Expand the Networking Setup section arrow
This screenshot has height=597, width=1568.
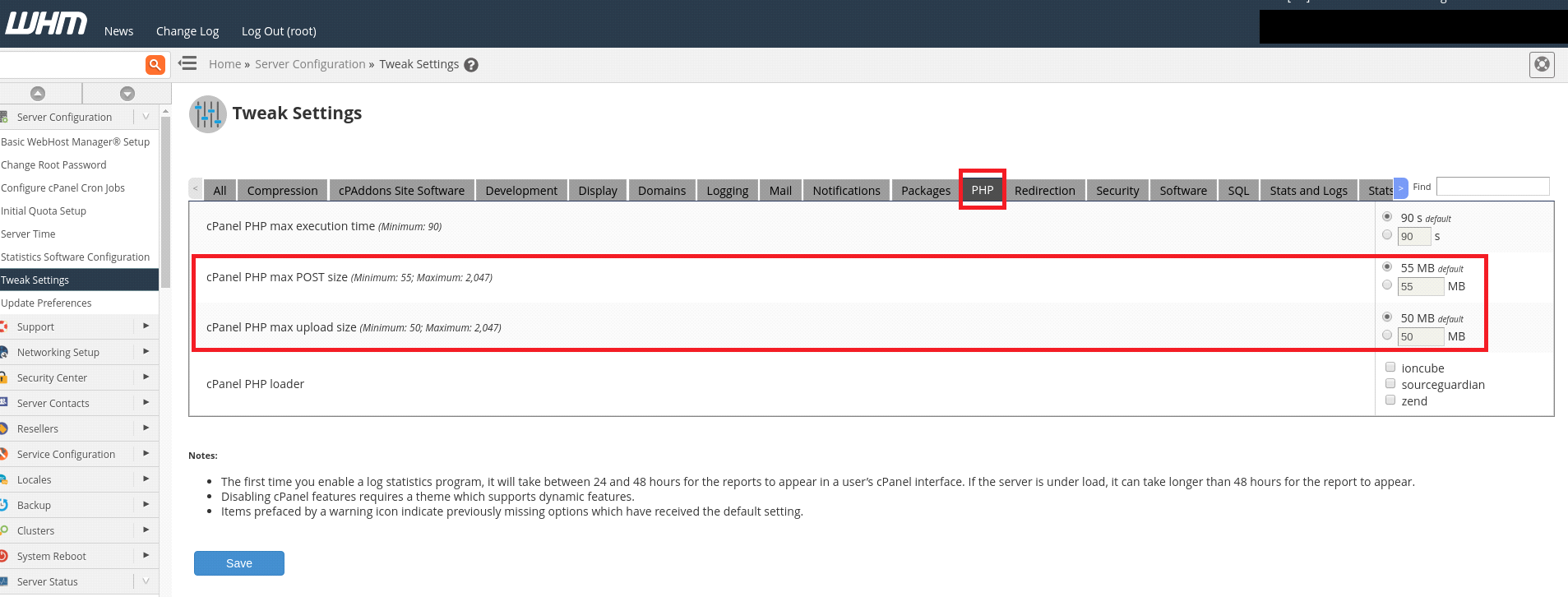coord(146,352)
